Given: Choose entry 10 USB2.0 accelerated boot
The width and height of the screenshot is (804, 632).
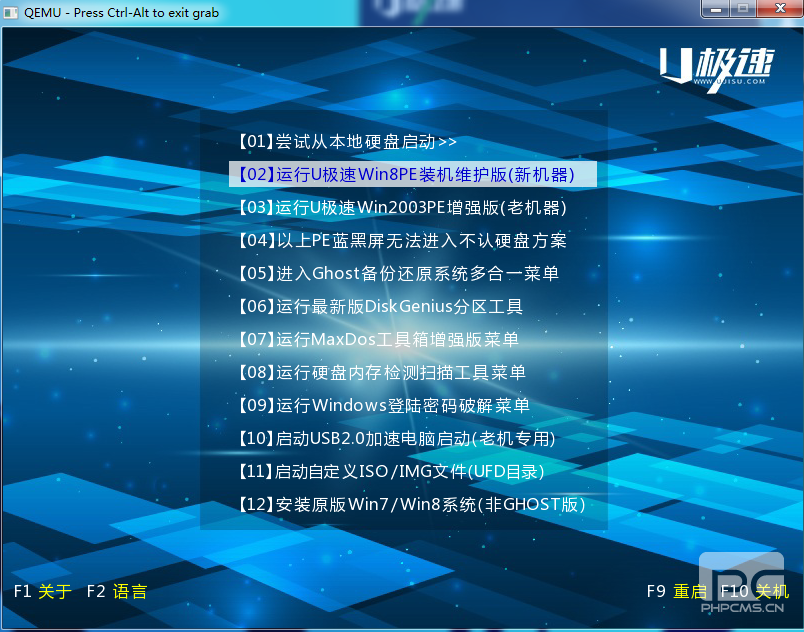Looking at the screenshot, I should 396,438.
